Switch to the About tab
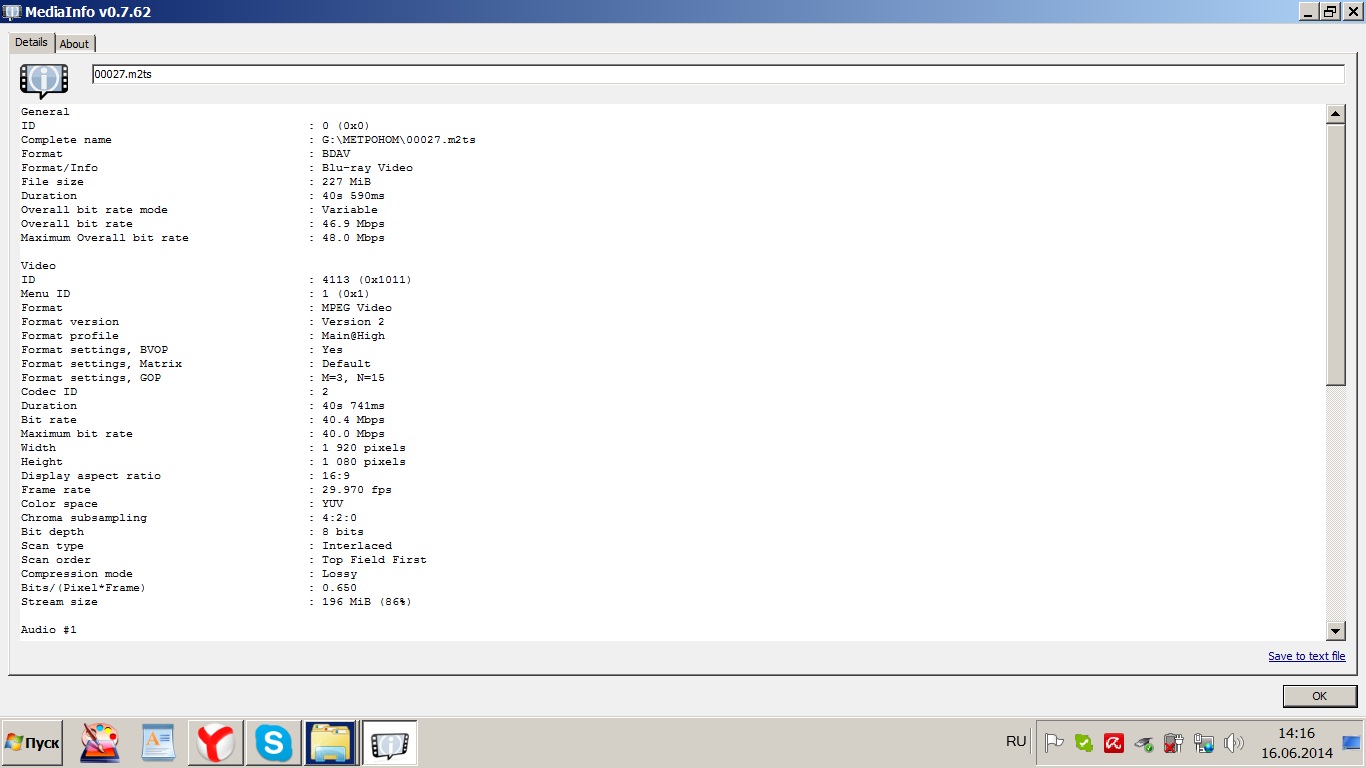Screen dimensions: 1366x768 (x=74, y=44)
